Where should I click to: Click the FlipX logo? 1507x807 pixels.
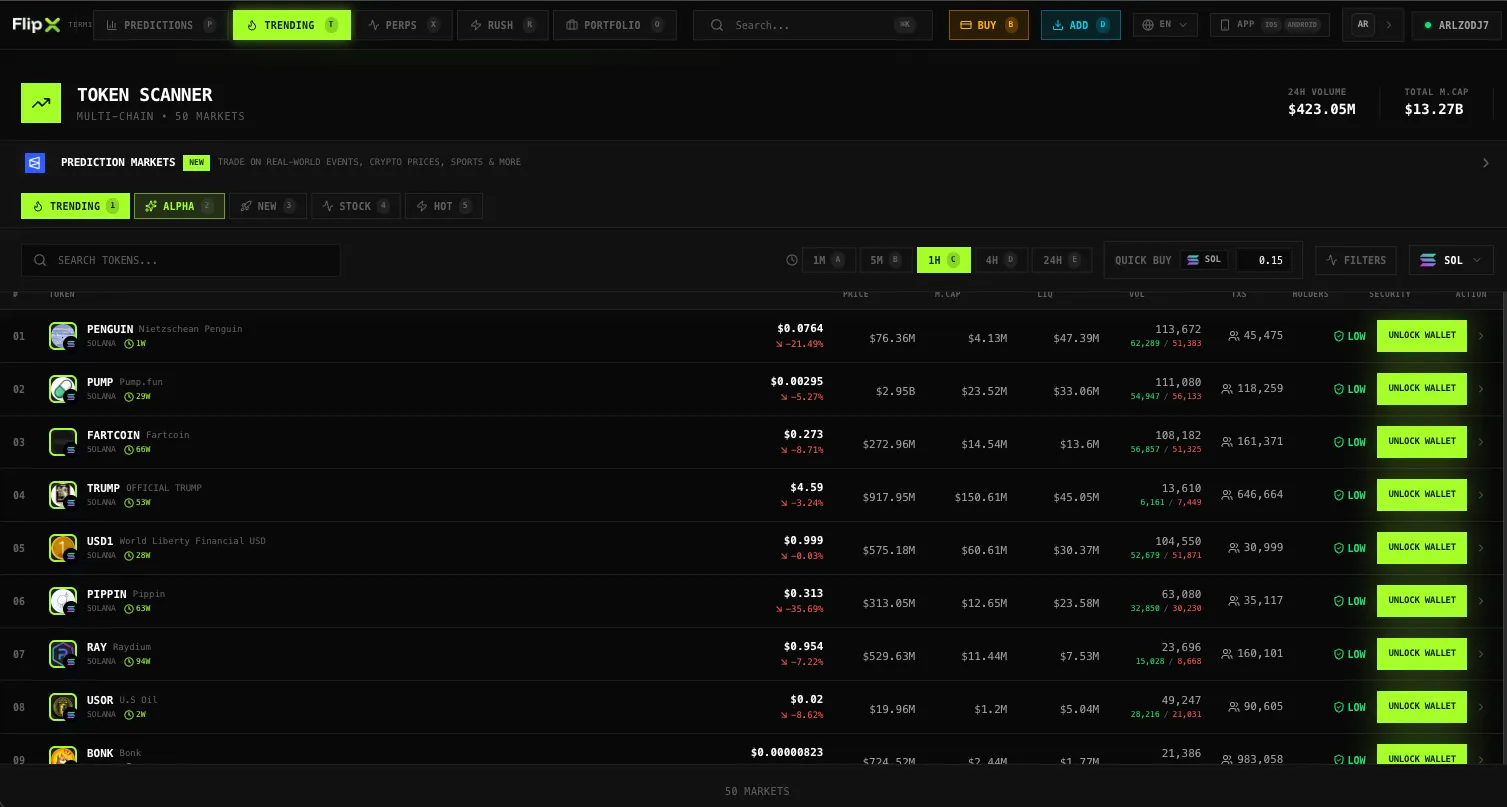point(36,25)
